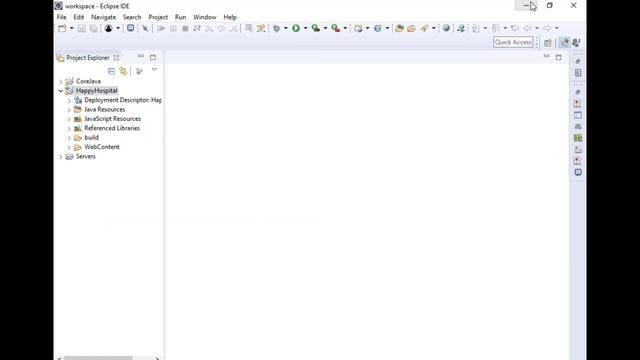The height and width of the screenshot is (360, 640).
Task: Open the Project menu
Action: [158, 17]
